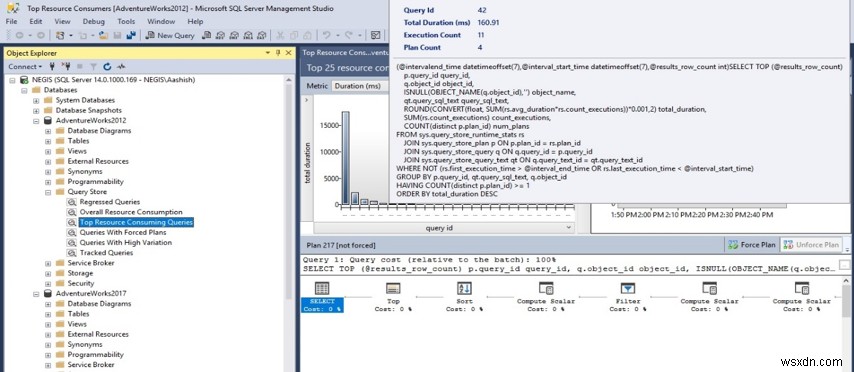Select Storage folder under AdventureWorks2012

(x=80, y=273)
